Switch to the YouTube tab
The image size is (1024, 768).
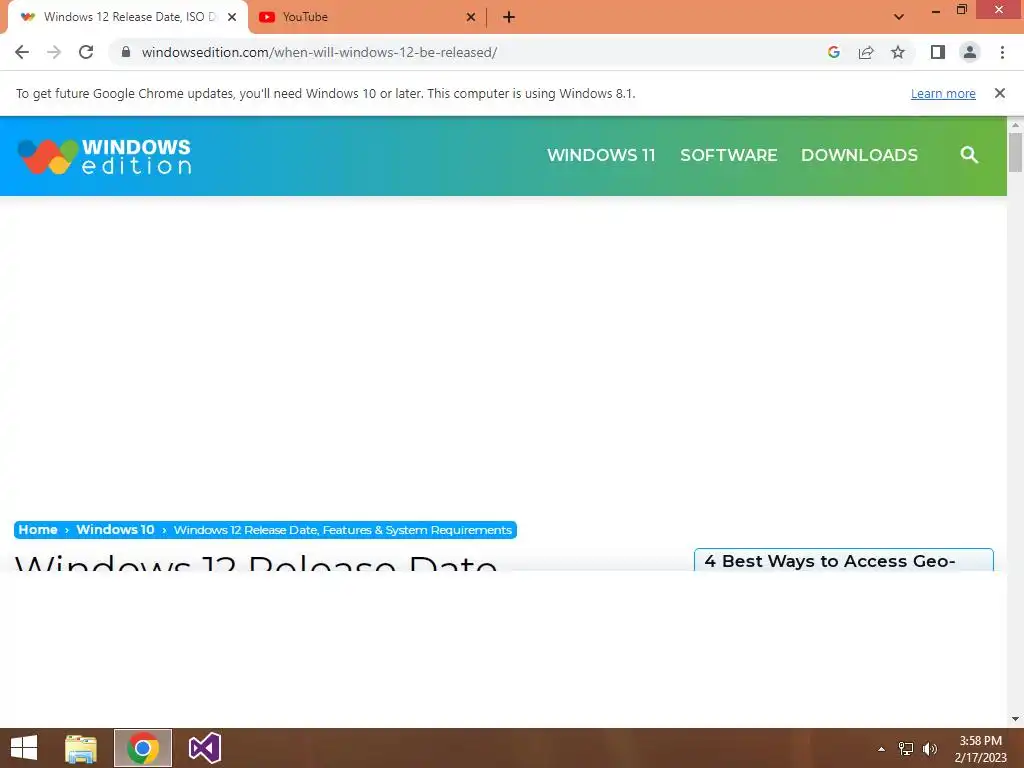tap(367, 17)
